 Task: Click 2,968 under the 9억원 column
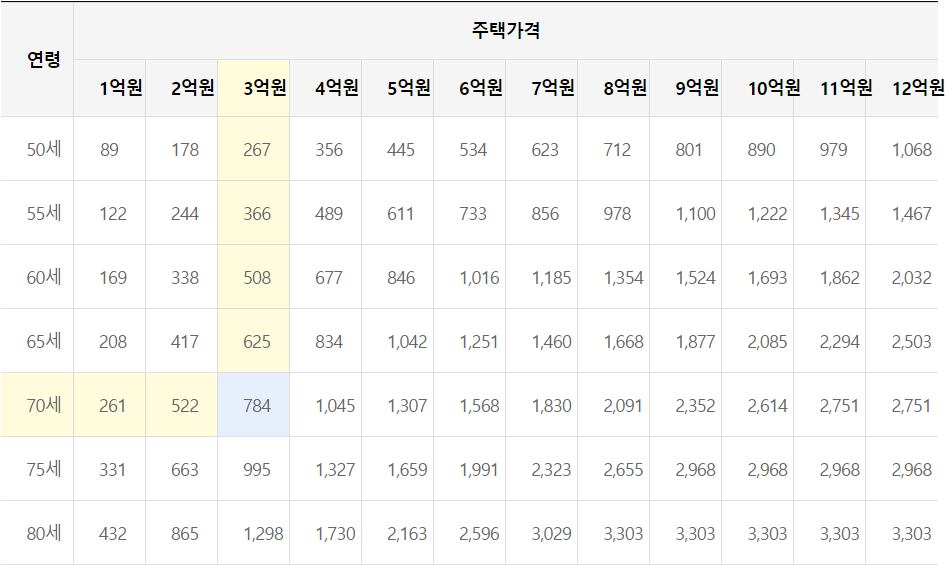point(696,470)
